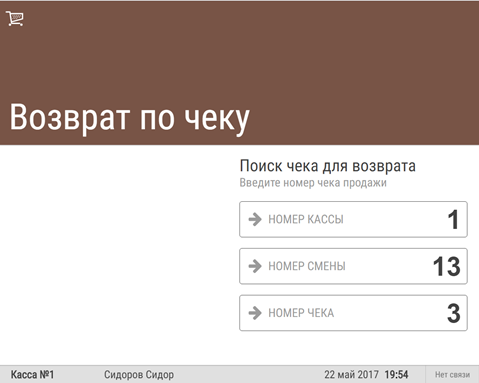Image resolution: width=479 pixels, height=383 pixels.
Task: Click the 'Поиск чека для возврата' heading
Action: pyautogui.click(x=328, y=166)
